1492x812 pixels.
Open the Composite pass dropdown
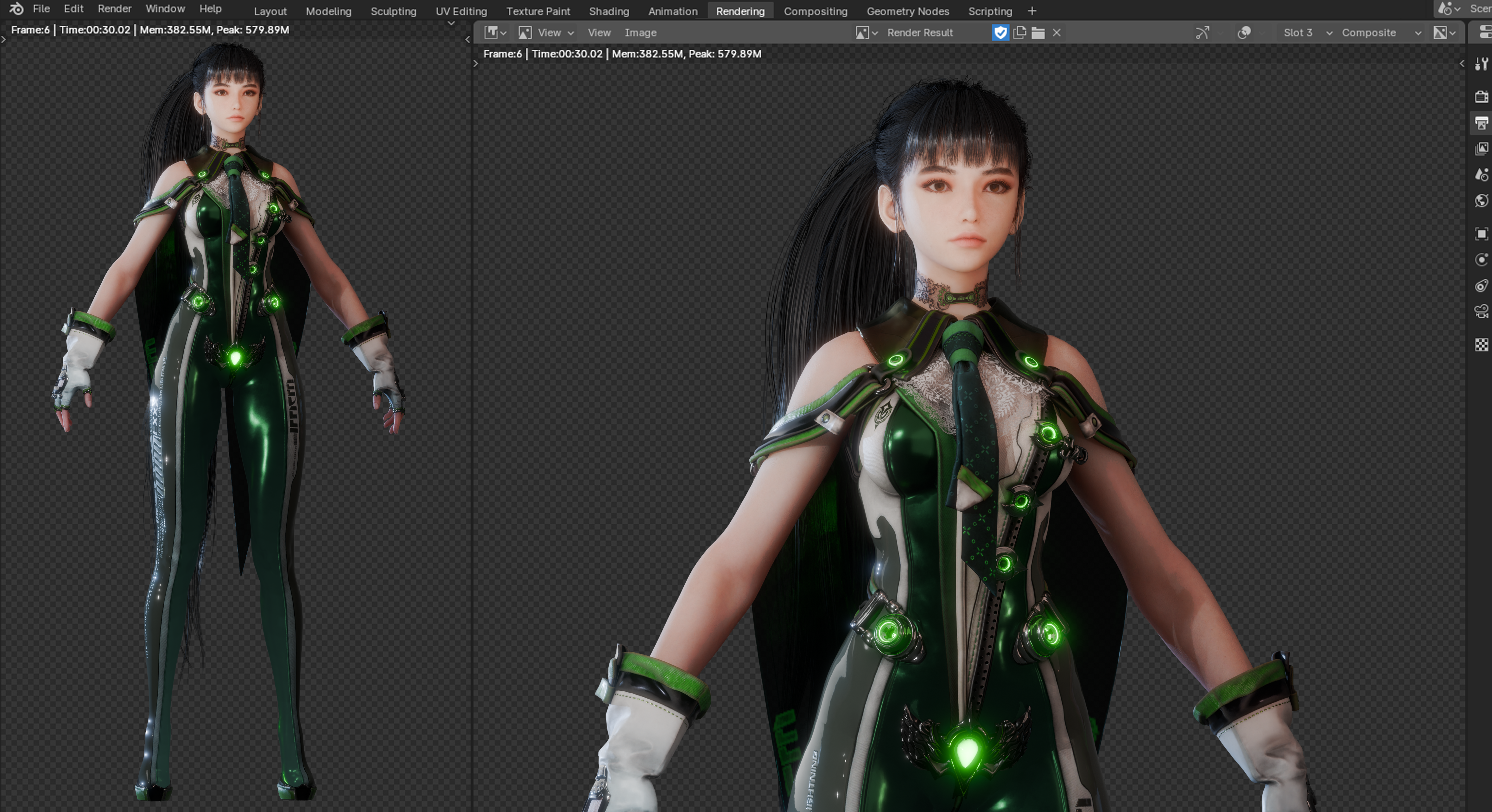coord(1381,32)
